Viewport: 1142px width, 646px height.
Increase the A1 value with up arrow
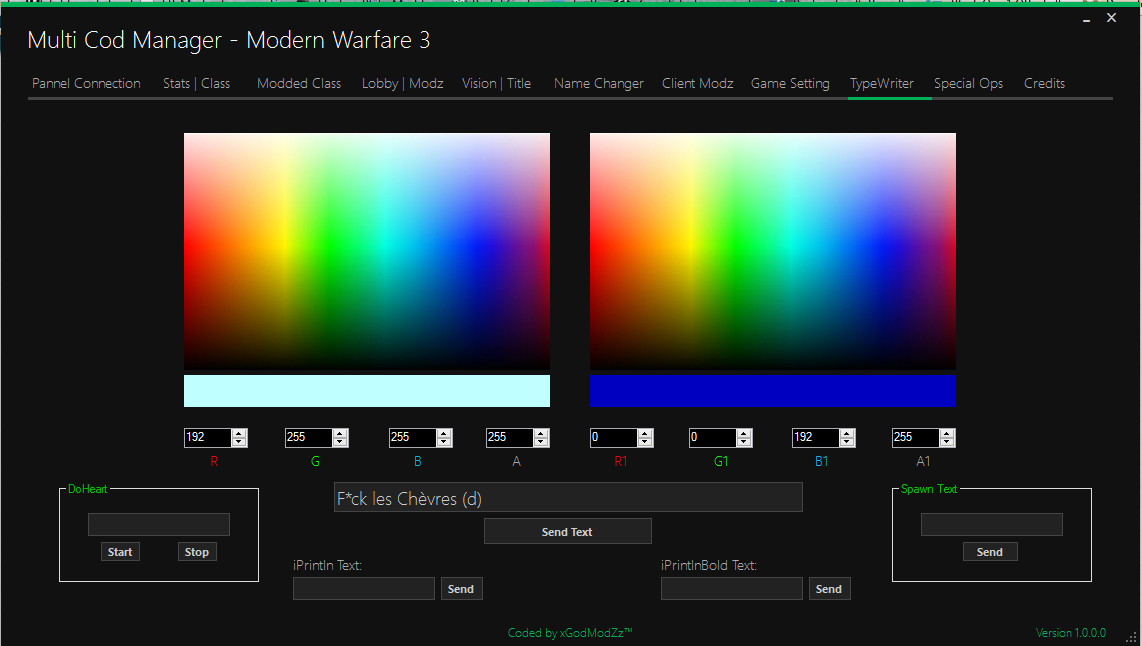pos(948,433)
